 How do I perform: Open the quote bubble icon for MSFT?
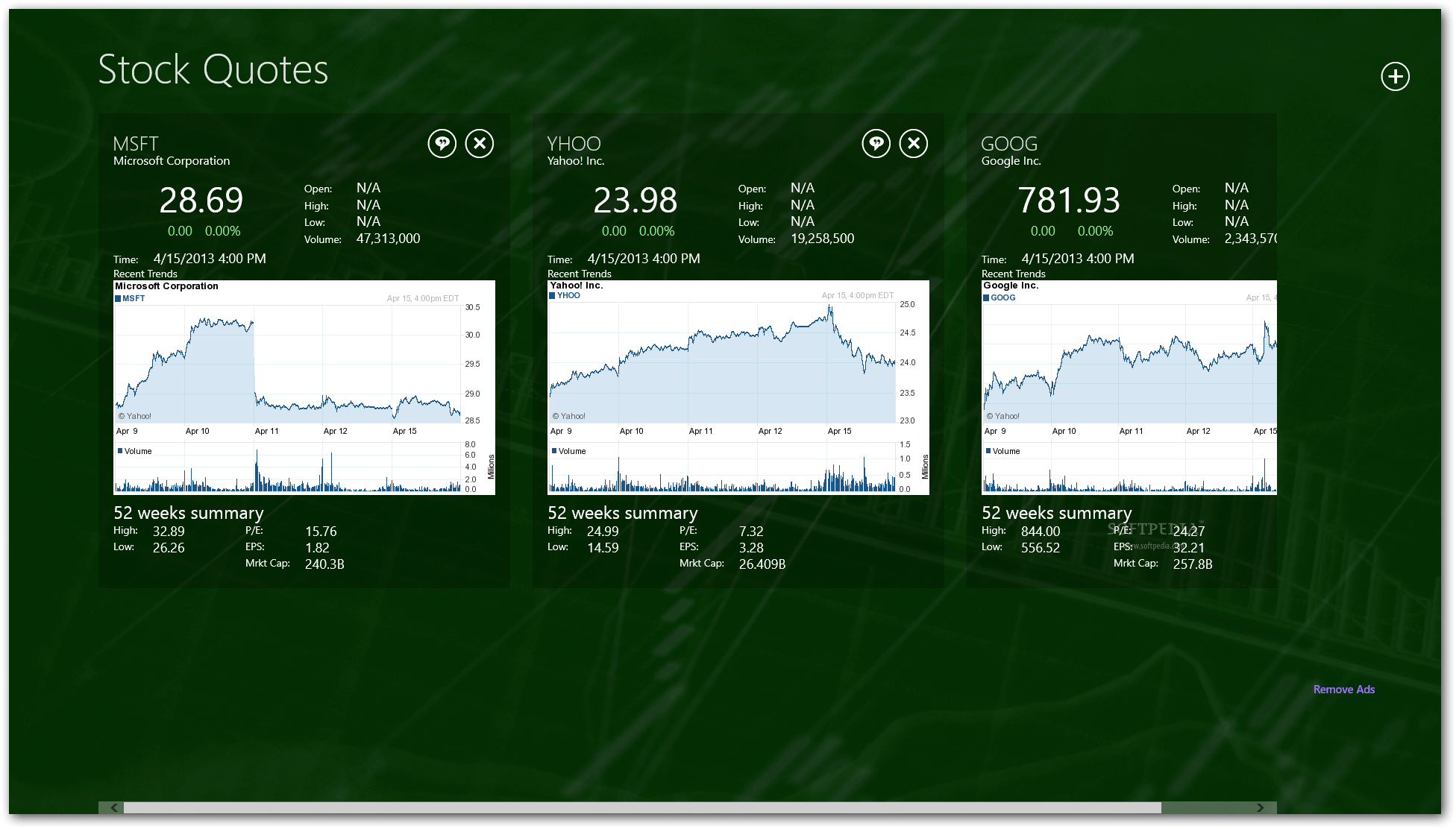pos(442,143)
